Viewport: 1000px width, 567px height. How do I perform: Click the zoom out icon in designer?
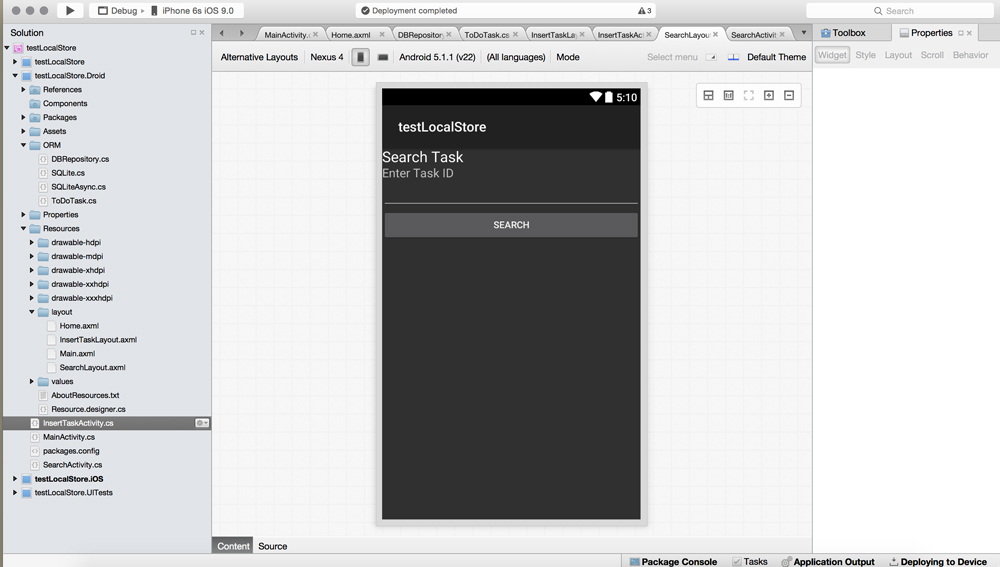point(789,95)
